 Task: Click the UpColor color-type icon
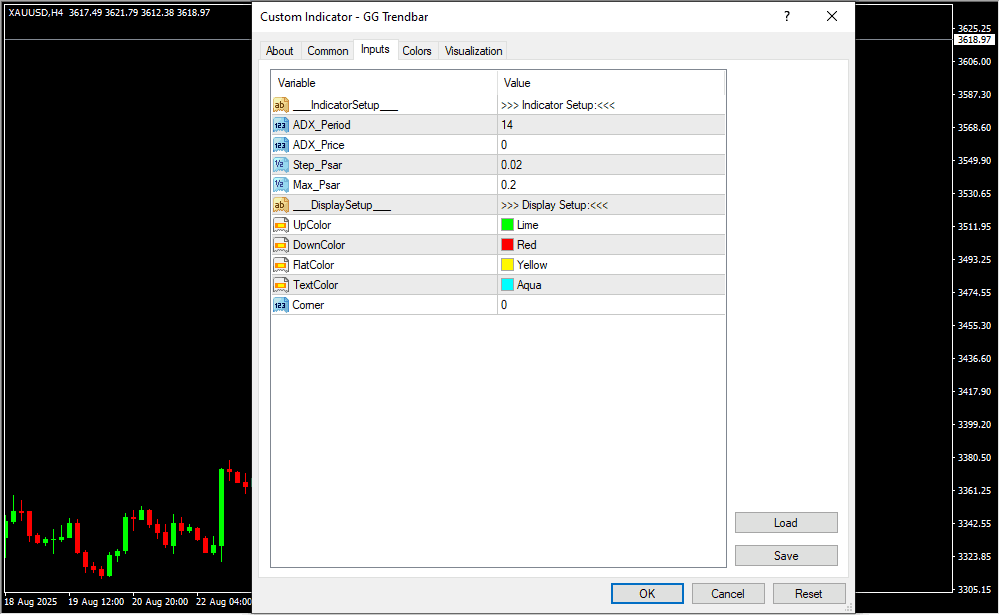(x=280, y=225)
